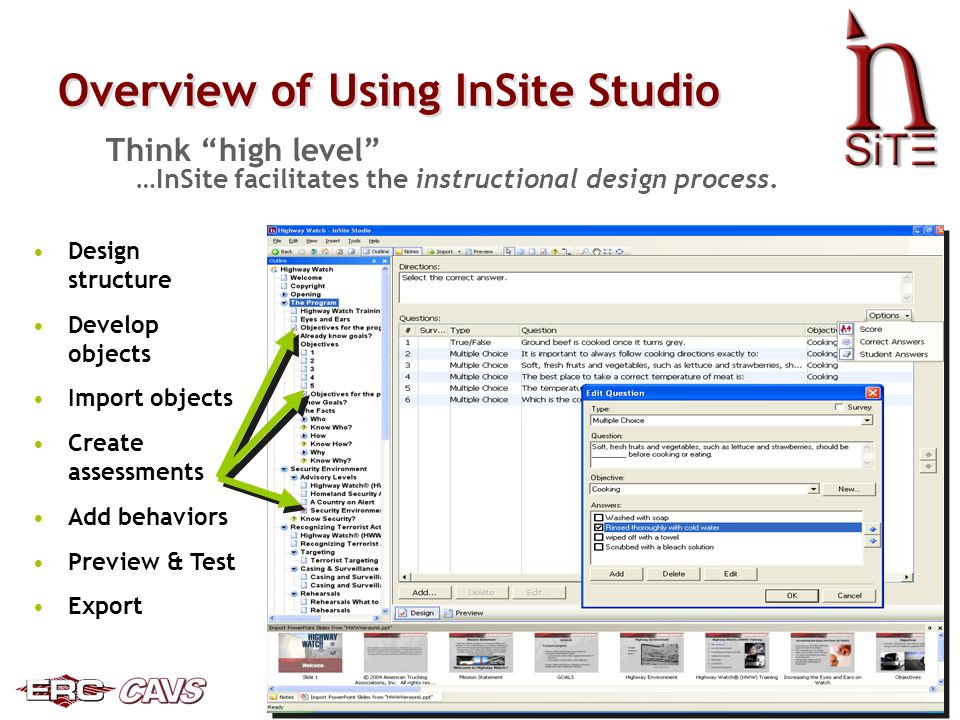Open the Edit menu
Image resolution: width=960 pixels, height=720 pixels.
[293, 241]
